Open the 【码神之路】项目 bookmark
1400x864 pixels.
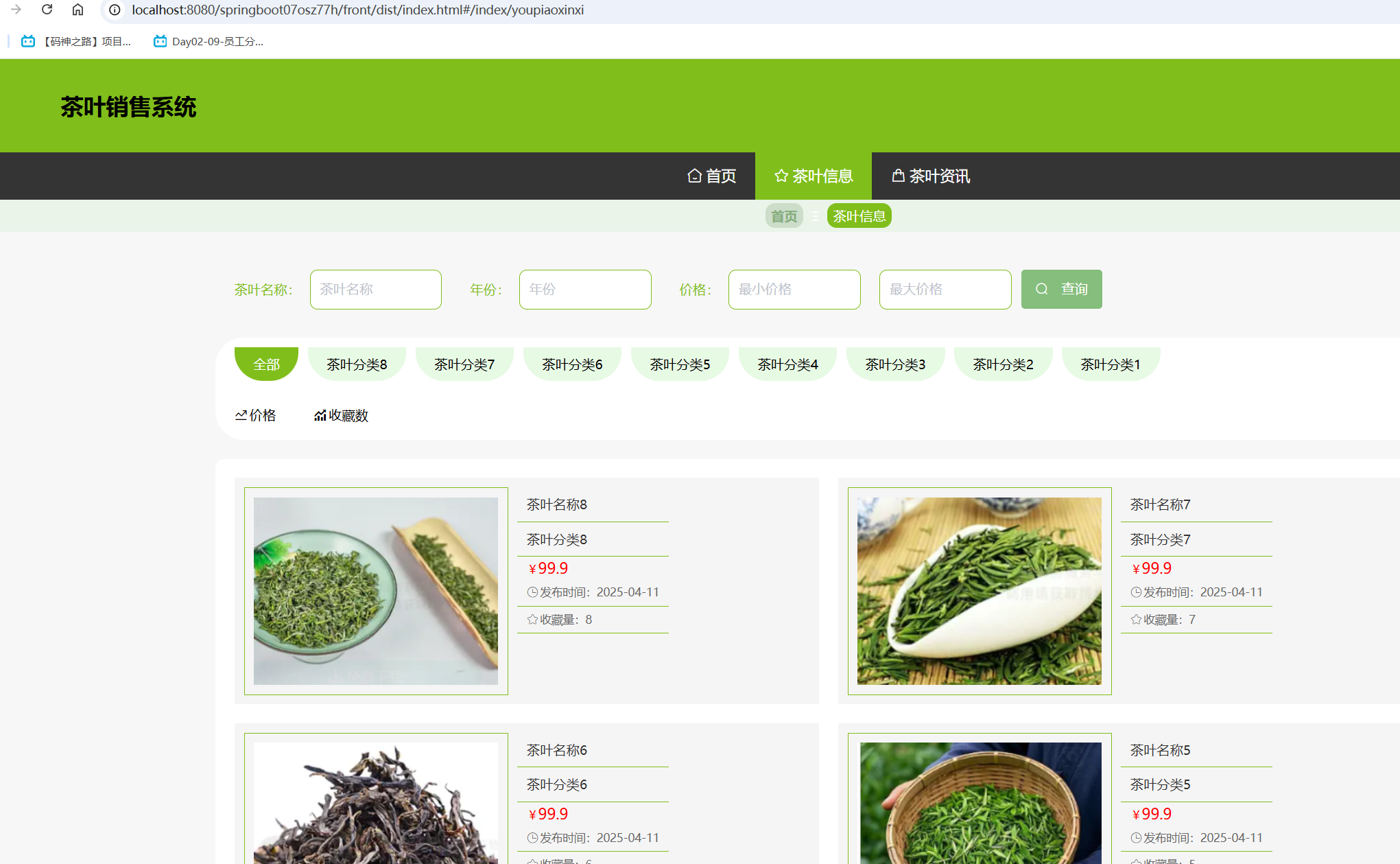click(x=76, y=41)
